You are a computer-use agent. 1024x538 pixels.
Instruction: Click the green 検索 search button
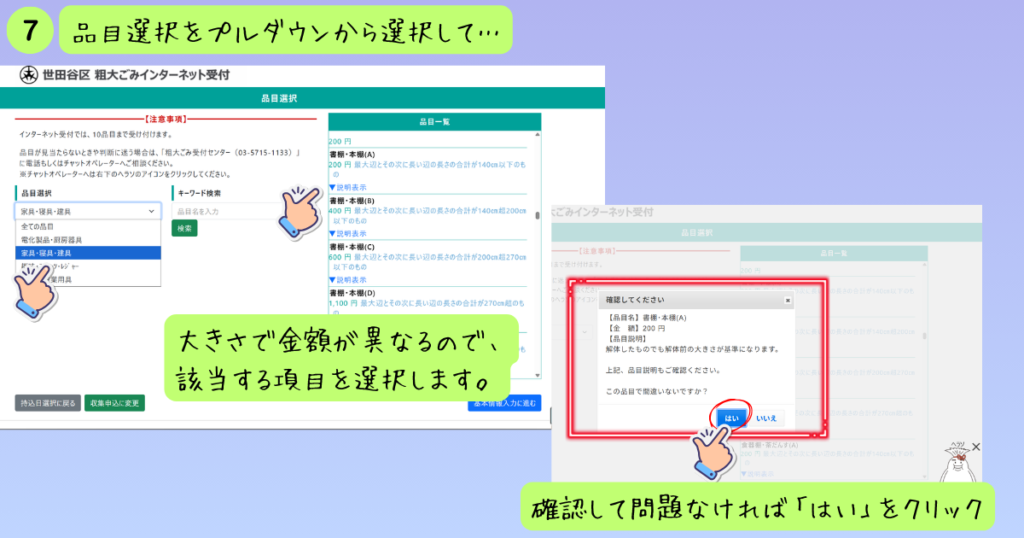[x=185, y=228]
